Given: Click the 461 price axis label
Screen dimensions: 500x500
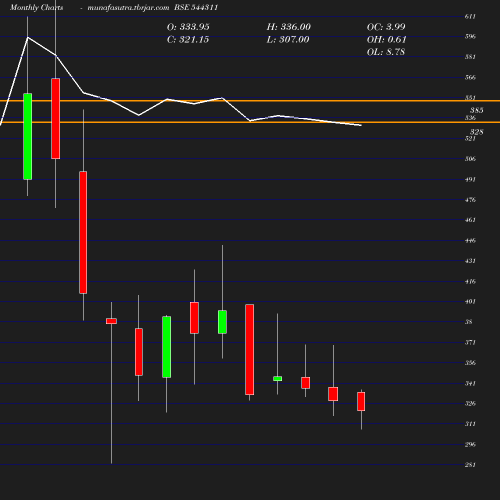Looking at the screenshot, I should pos(470,220).
